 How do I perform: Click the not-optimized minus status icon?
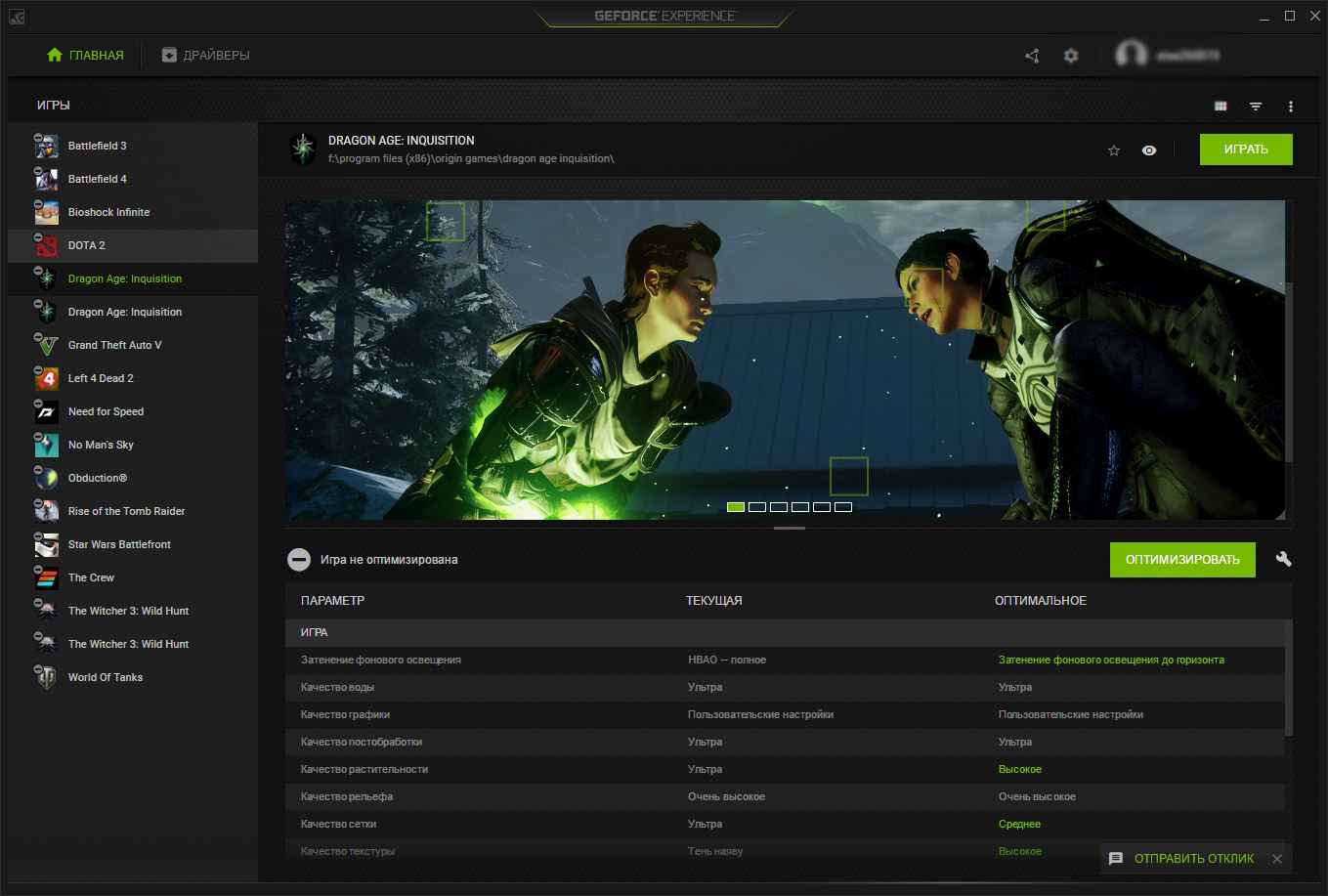pyautogui.click(x=299, y=560)
